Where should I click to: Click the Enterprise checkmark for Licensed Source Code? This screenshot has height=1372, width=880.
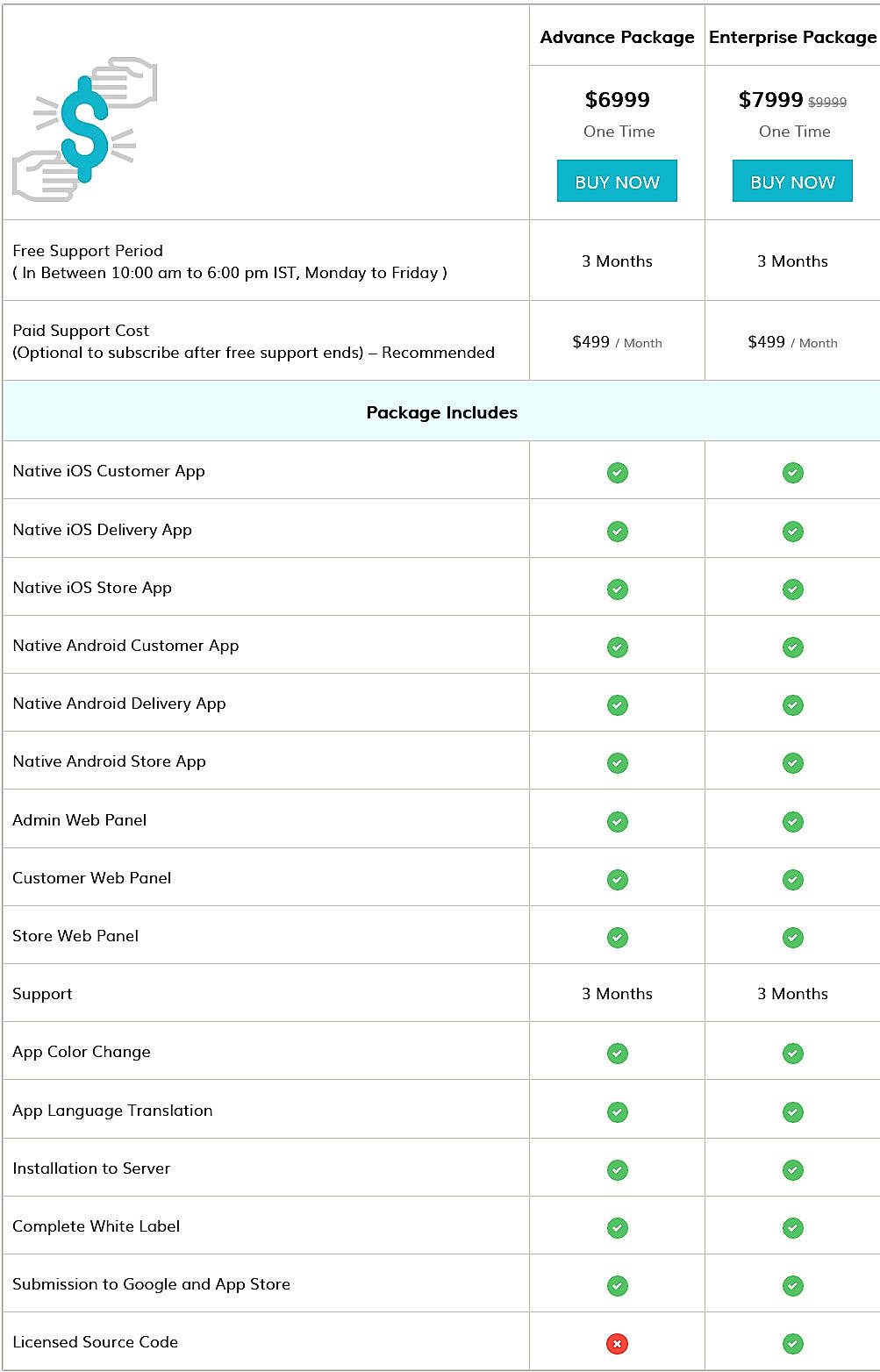(793, 1342)
